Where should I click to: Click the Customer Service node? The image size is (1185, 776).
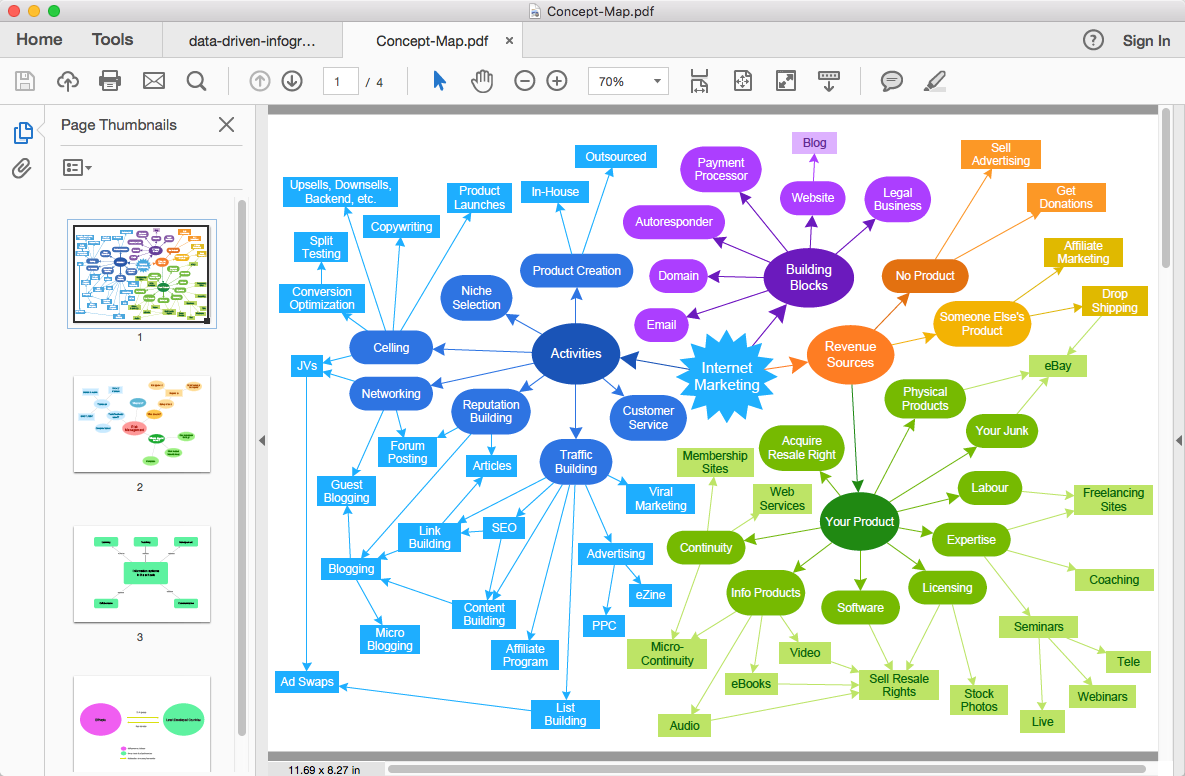(648, 417)
